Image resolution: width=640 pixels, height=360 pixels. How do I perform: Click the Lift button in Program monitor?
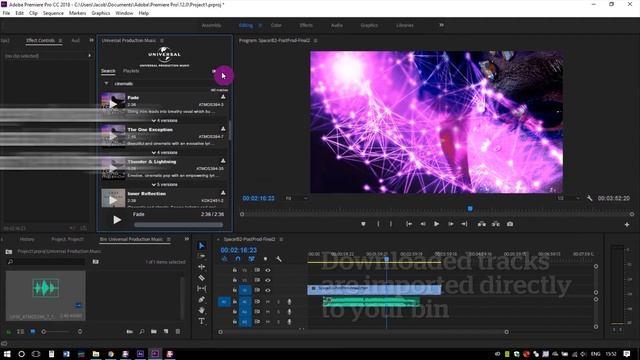click(x=482, y=224)
